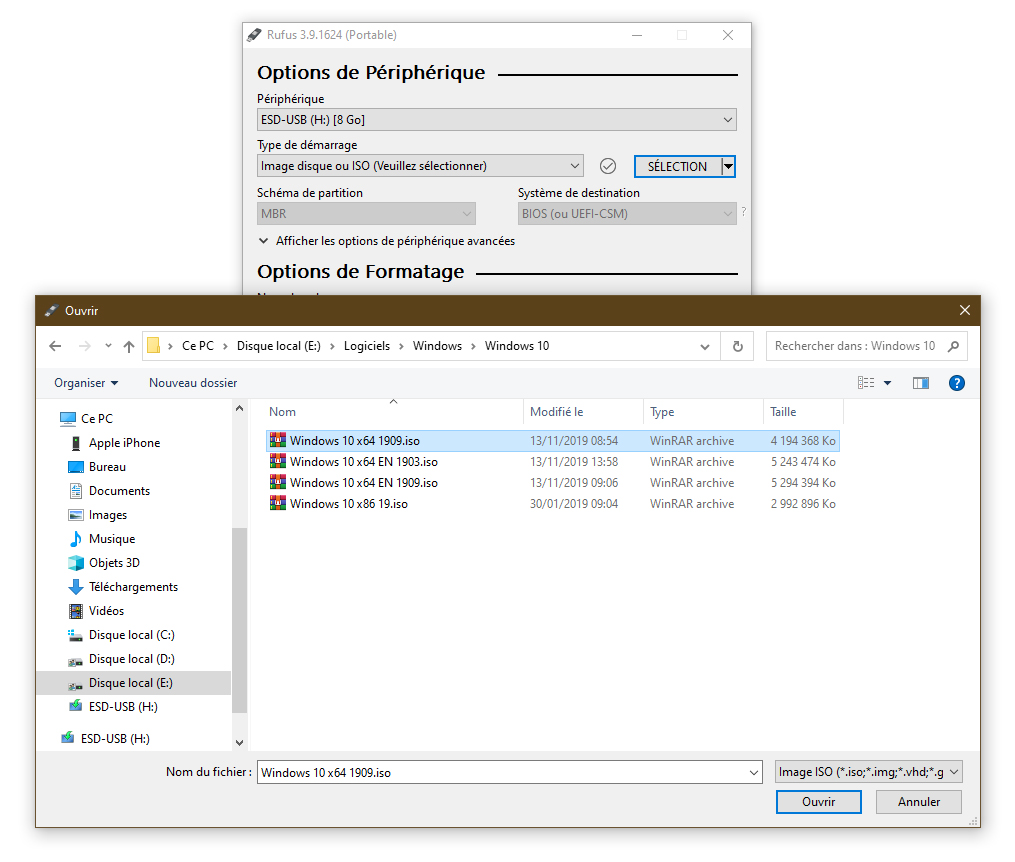Open the help question mark icon
The image size is (1015, 862).
tap(956, 383)
